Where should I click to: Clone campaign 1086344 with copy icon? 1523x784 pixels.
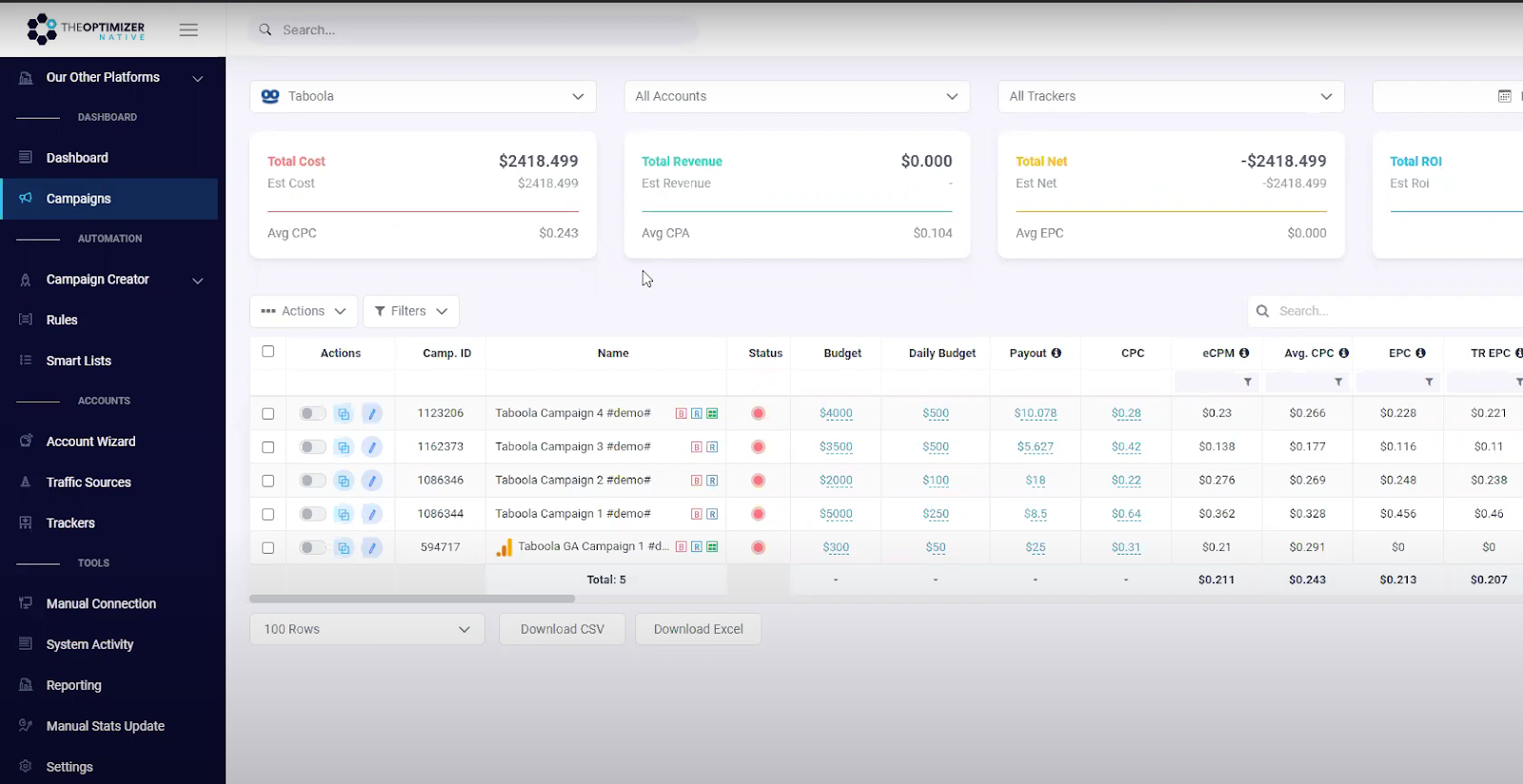pyautogui.click(x=344, y=514)
